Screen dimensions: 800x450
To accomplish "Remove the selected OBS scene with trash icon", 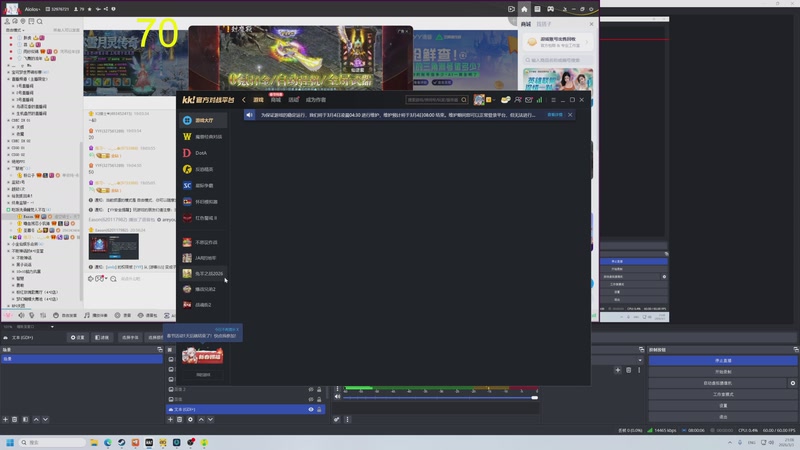I will [x=15, y=419].
